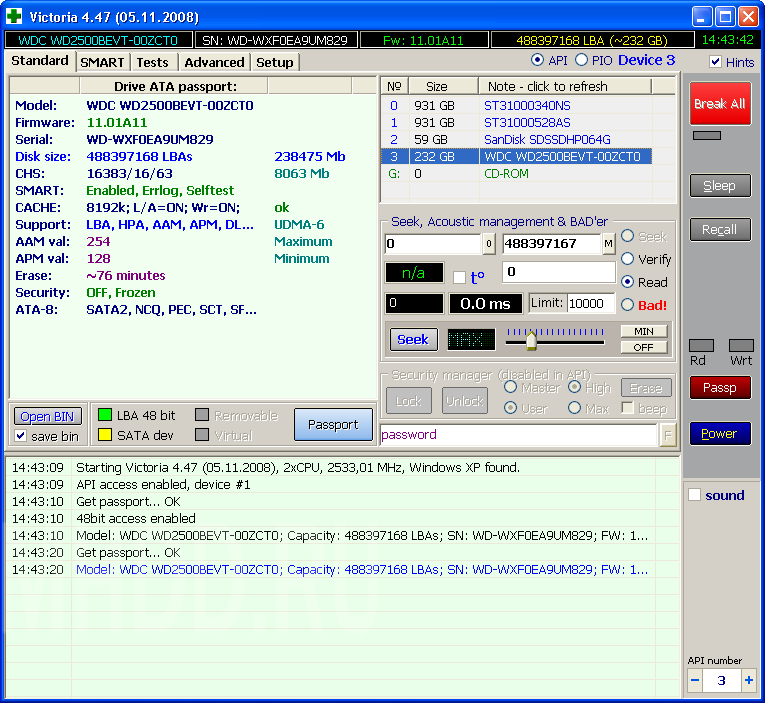
Task: Switch to the Tests tab
Action: (x=153, y=62)
